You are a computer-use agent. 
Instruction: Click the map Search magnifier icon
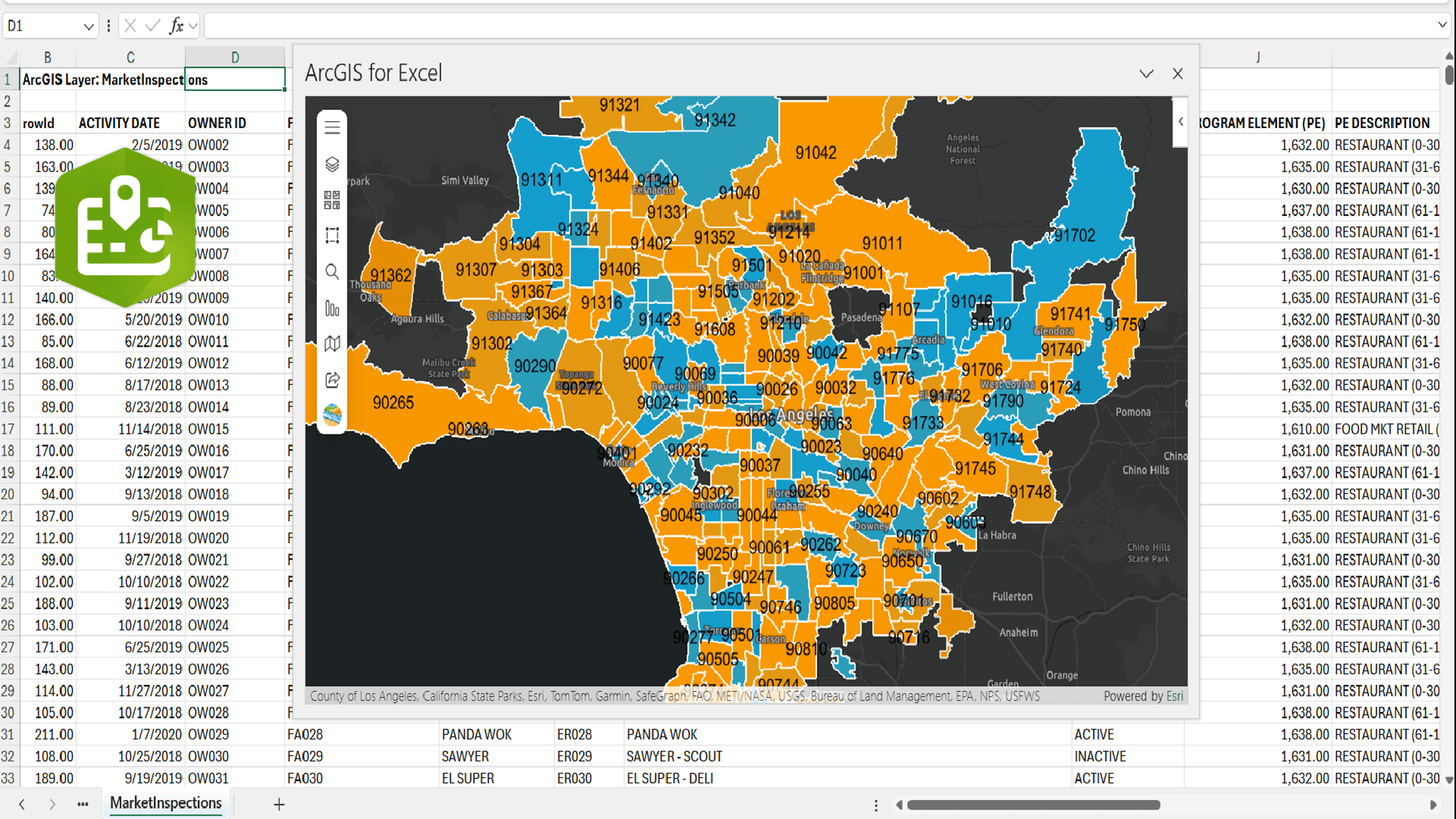tap(332, 271)
